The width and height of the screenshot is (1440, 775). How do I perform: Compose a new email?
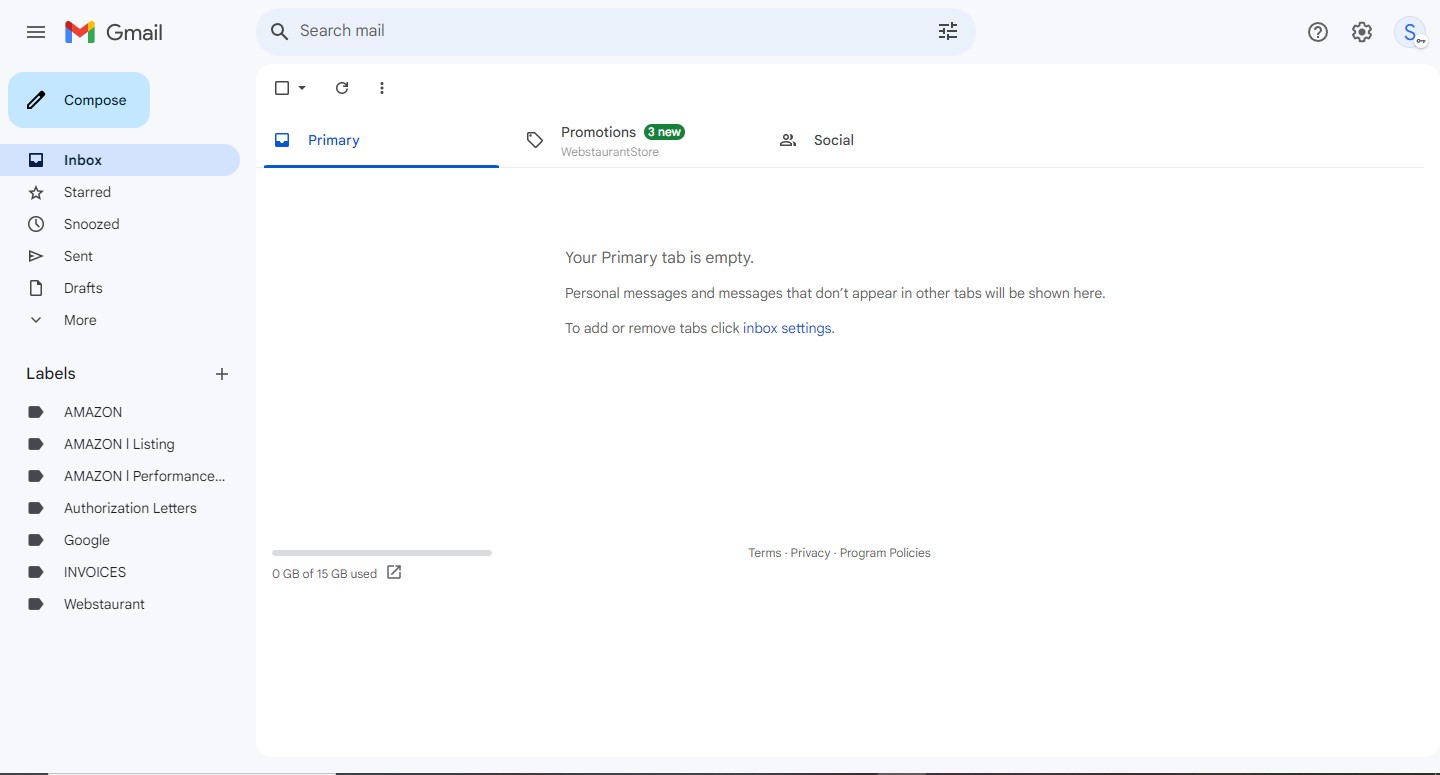(79, 100)
